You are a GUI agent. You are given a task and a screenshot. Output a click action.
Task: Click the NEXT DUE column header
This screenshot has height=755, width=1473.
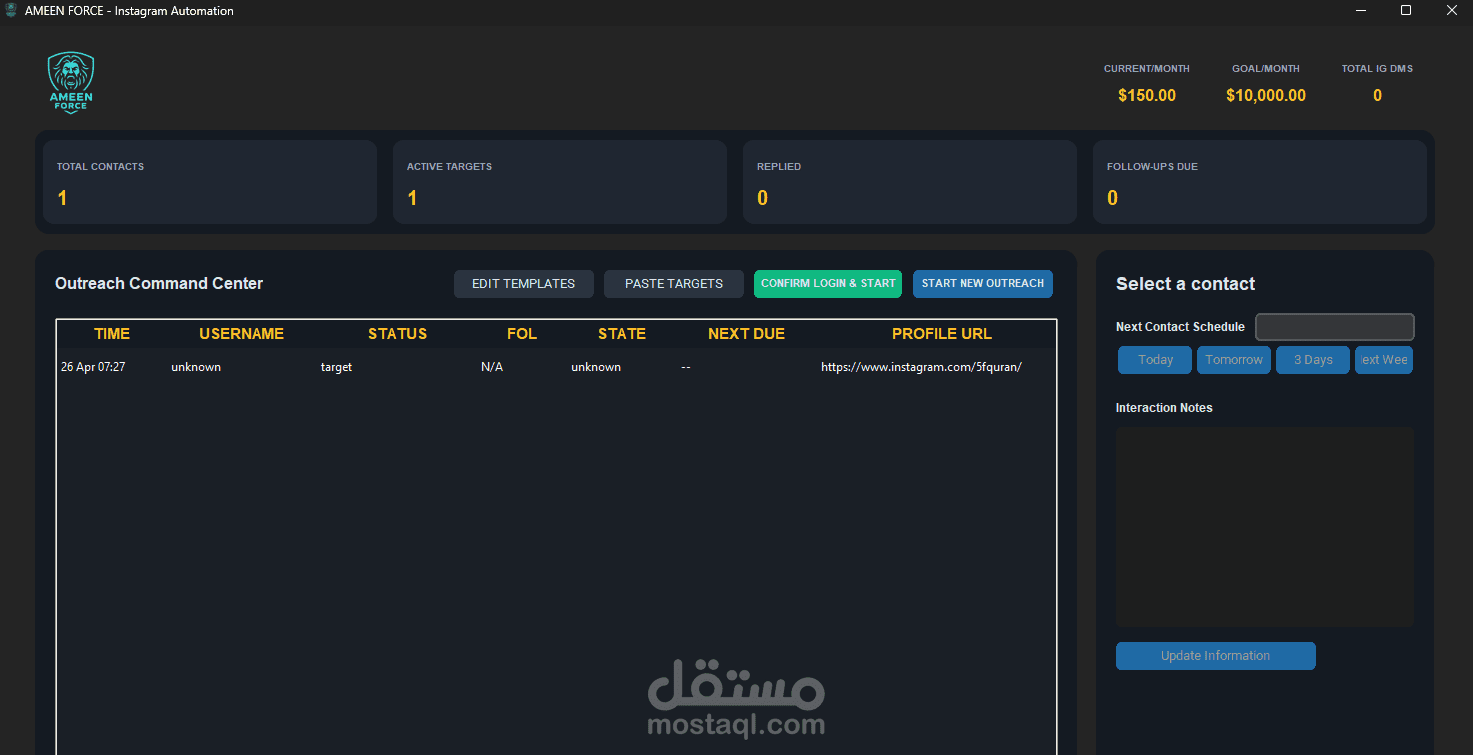click(x=746, y=334)
